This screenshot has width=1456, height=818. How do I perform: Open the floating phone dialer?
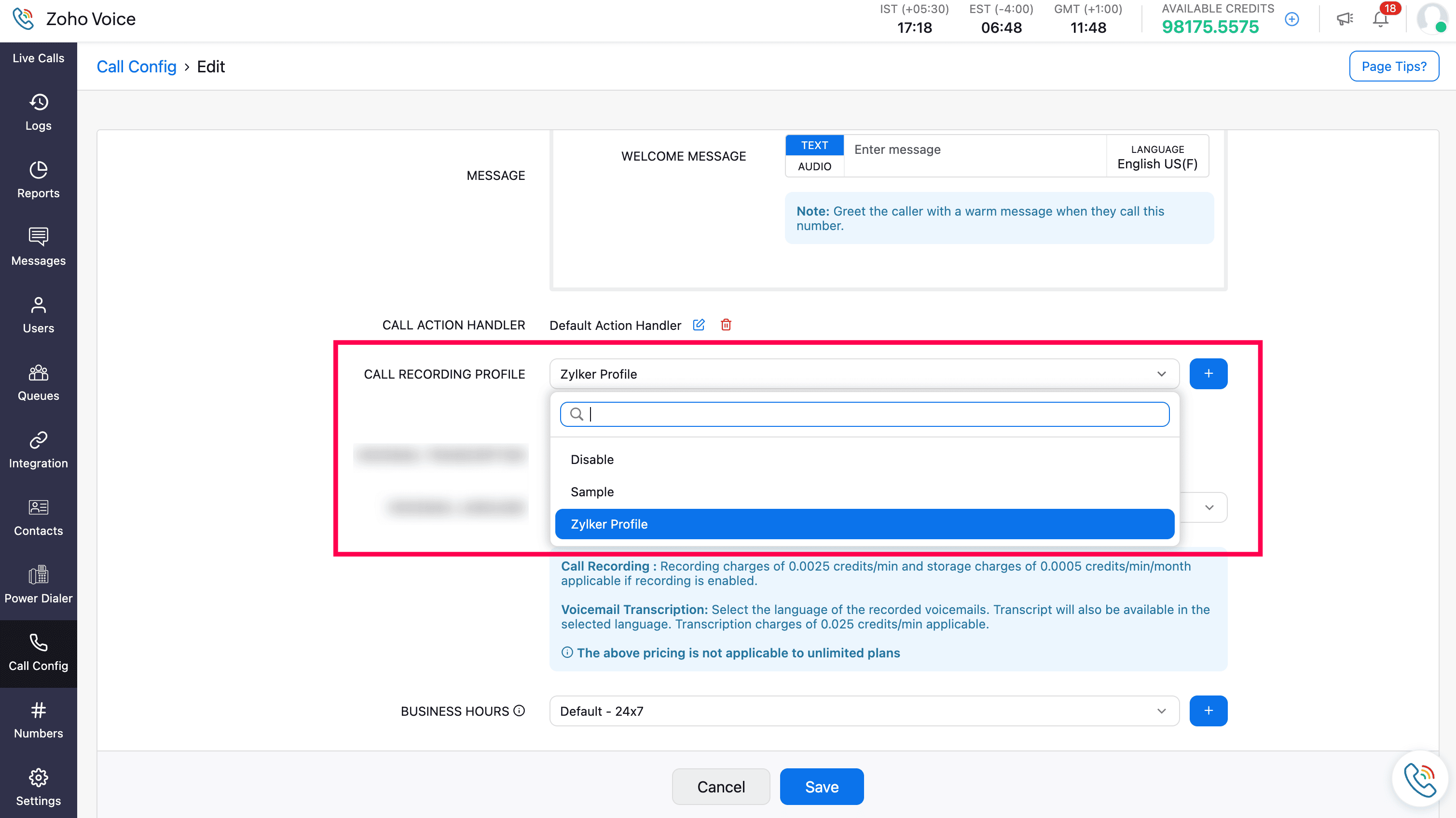1420,778
